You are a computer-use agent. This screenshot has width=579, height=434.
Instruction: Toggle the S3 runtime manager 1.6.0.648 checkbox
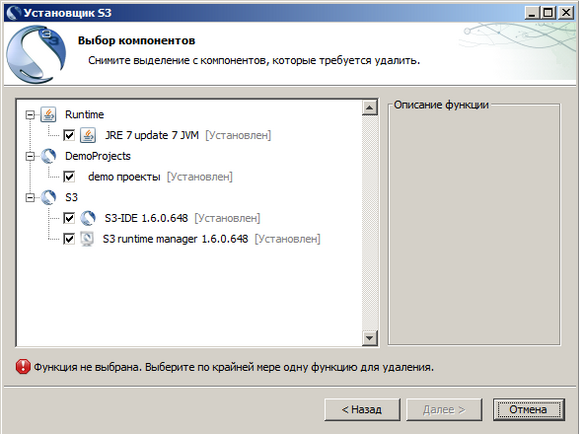click(69, 239)
